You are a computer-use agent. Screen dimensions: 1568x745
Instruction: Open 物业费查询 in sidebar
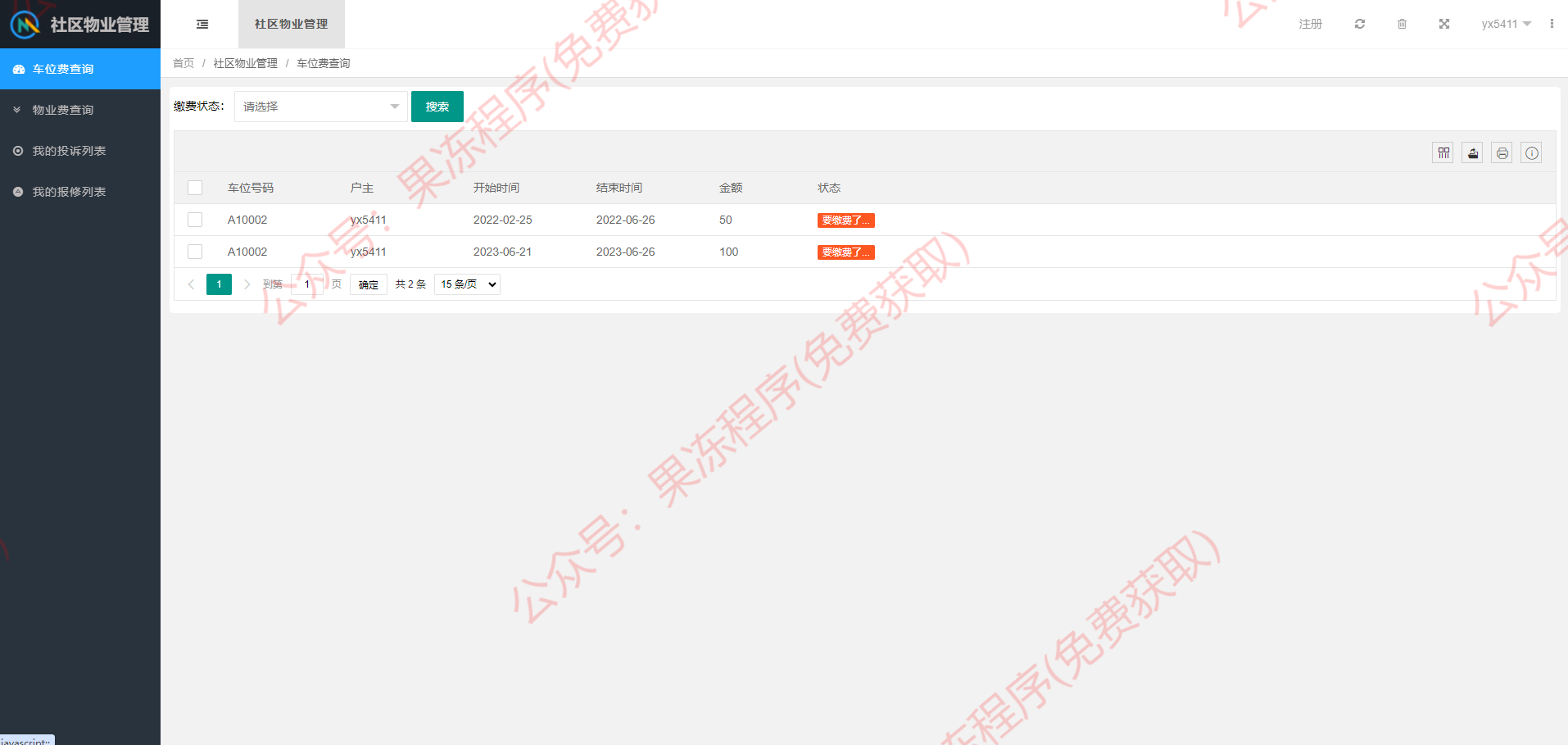(80, 110)
